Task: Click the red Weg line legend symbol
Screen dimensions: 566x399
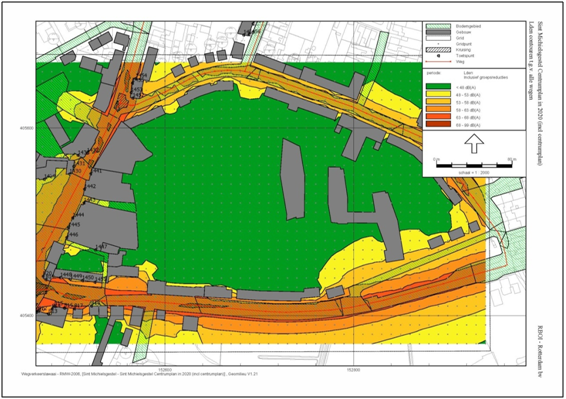Action: [x=438, y=62]
